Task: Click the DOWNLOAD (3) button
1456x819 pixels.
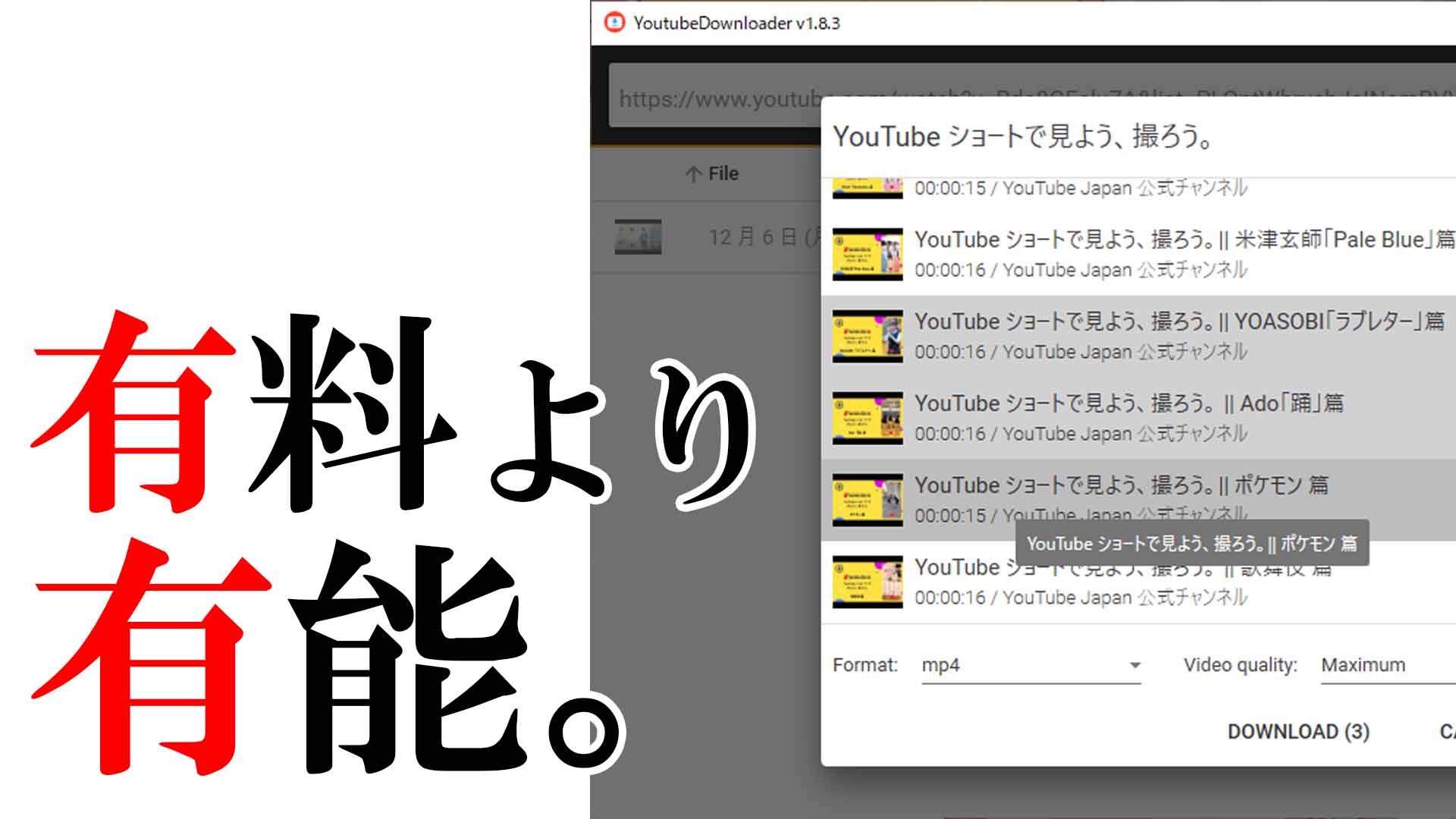Action: (1298, 731)
